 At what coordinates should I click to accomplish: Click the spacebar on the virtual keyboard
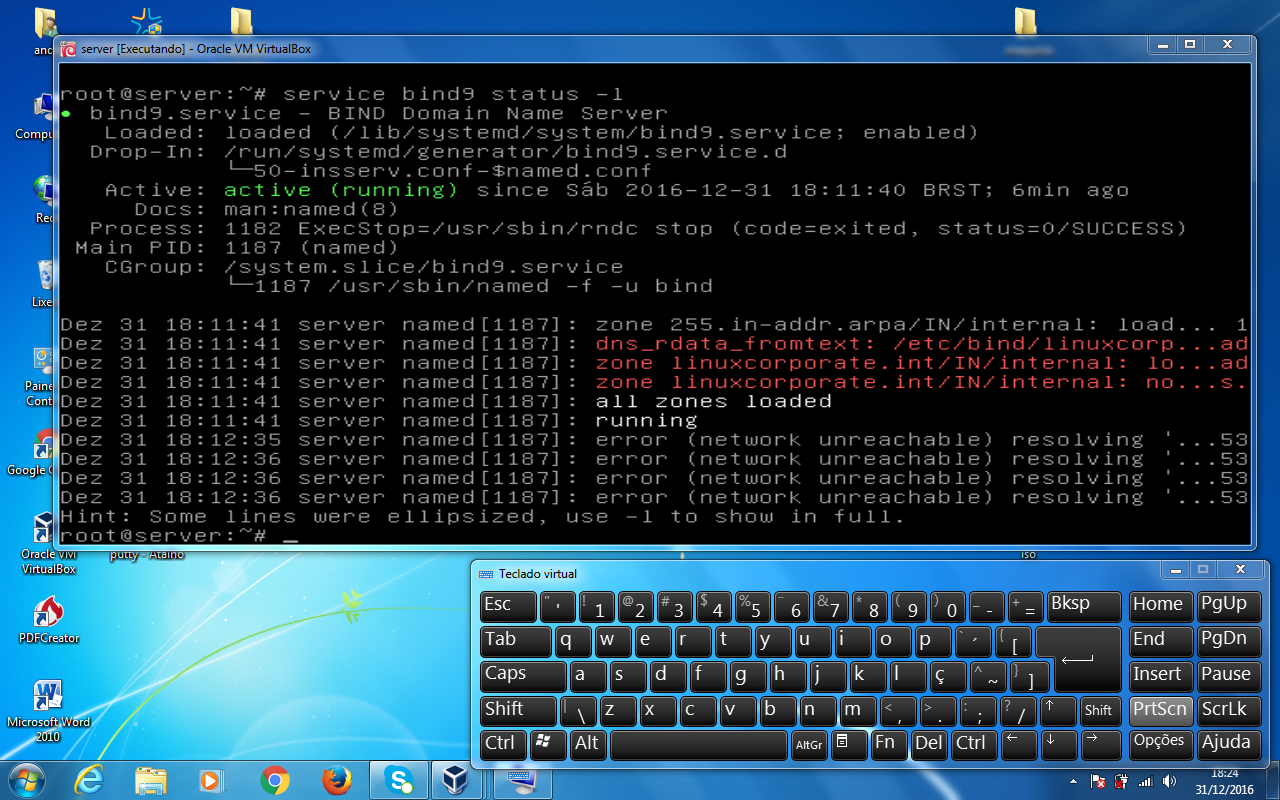[x=698, y=745]
